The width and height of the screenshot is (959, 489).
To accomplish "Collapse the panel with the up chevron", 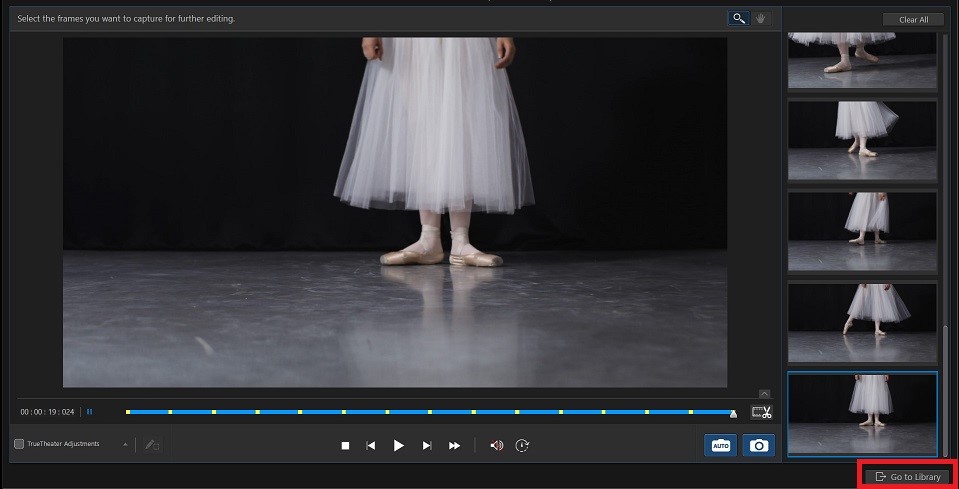I will (764, 393).
